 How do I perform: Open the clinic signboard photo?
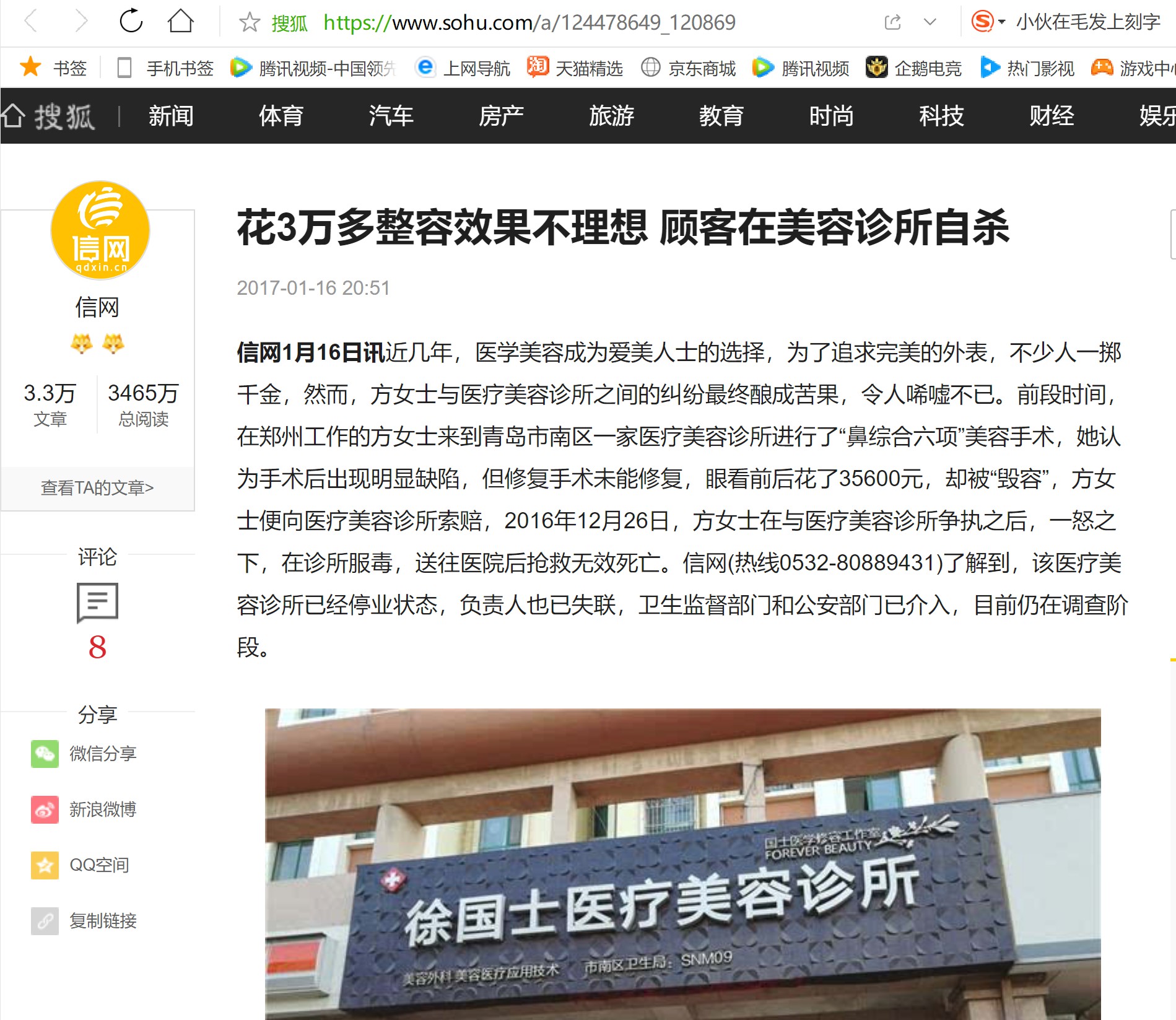click(683, 864)
